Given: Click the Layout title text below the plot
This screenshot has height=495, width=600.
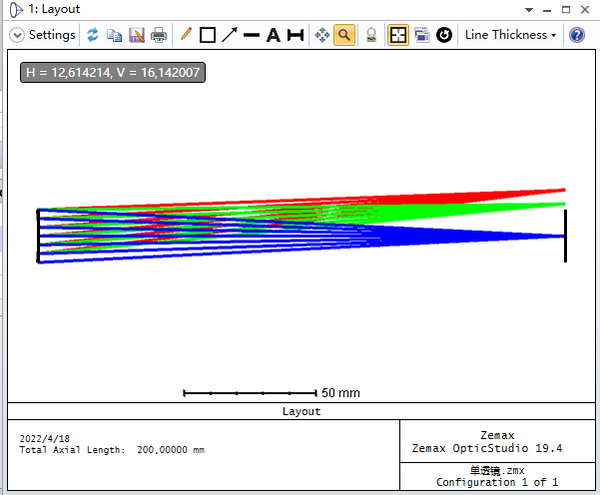Looking at the screenshot, I should [x=301, y=411].
